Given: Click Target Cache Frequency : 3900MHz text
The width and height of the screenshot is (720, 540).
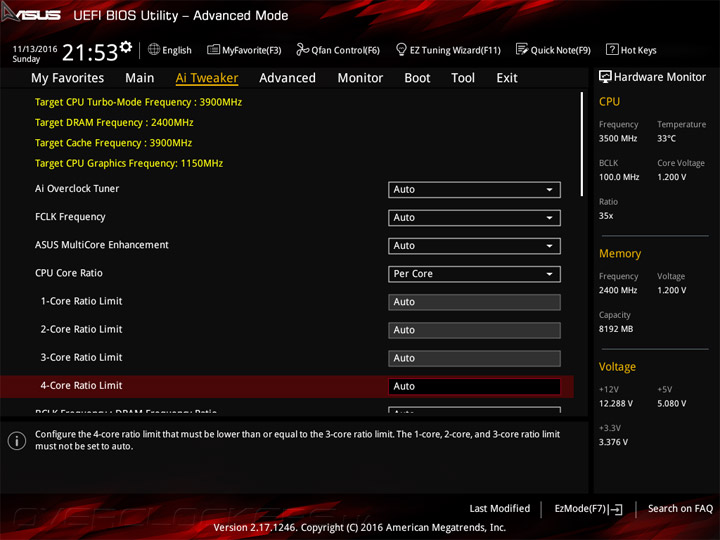Looking at the screenshot, I should pyautogui.click(x=113, y=143).
